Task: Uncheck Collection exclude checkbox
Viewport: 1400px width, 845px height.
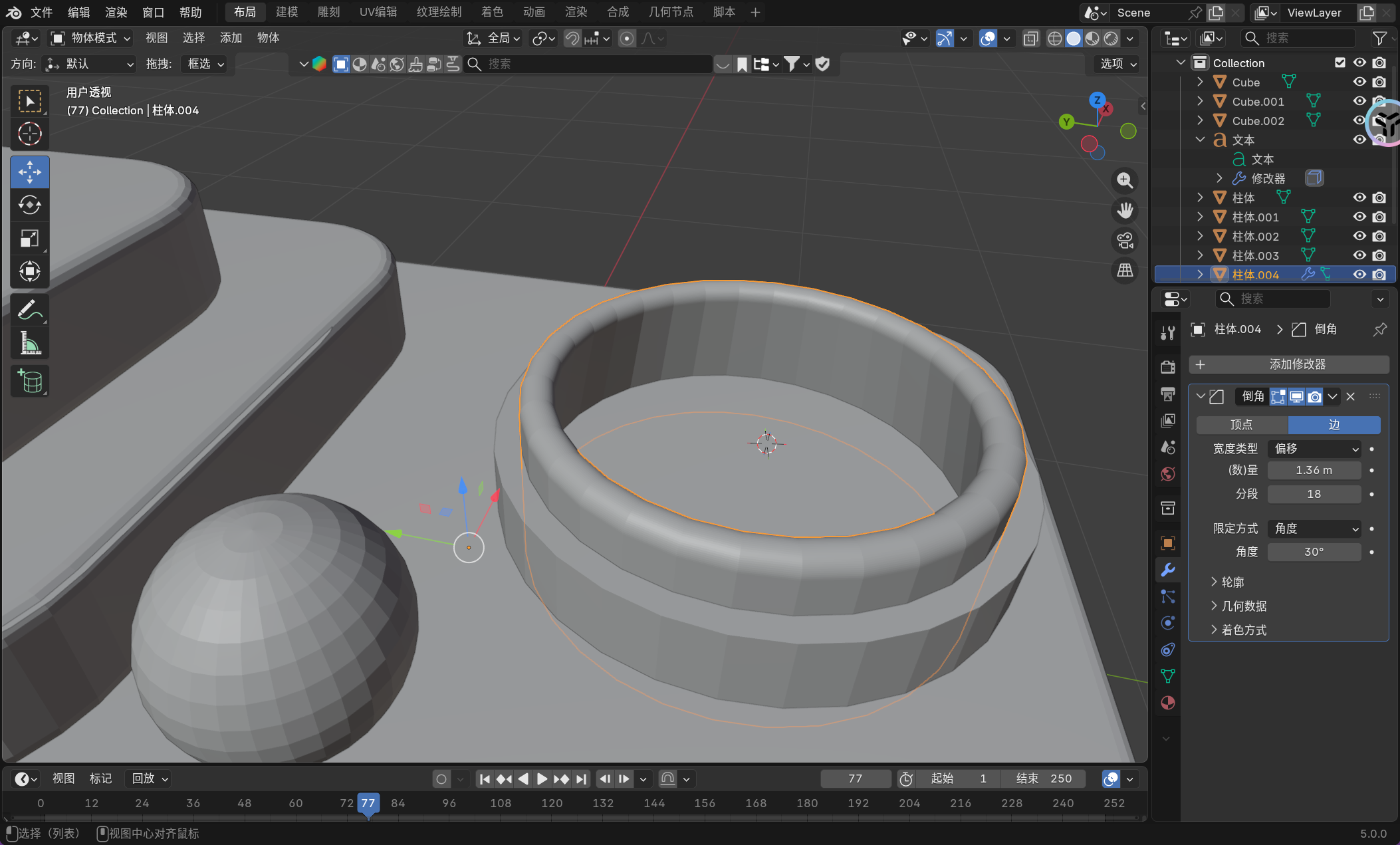Action: pyautogui.click(x=1340, y=62)
